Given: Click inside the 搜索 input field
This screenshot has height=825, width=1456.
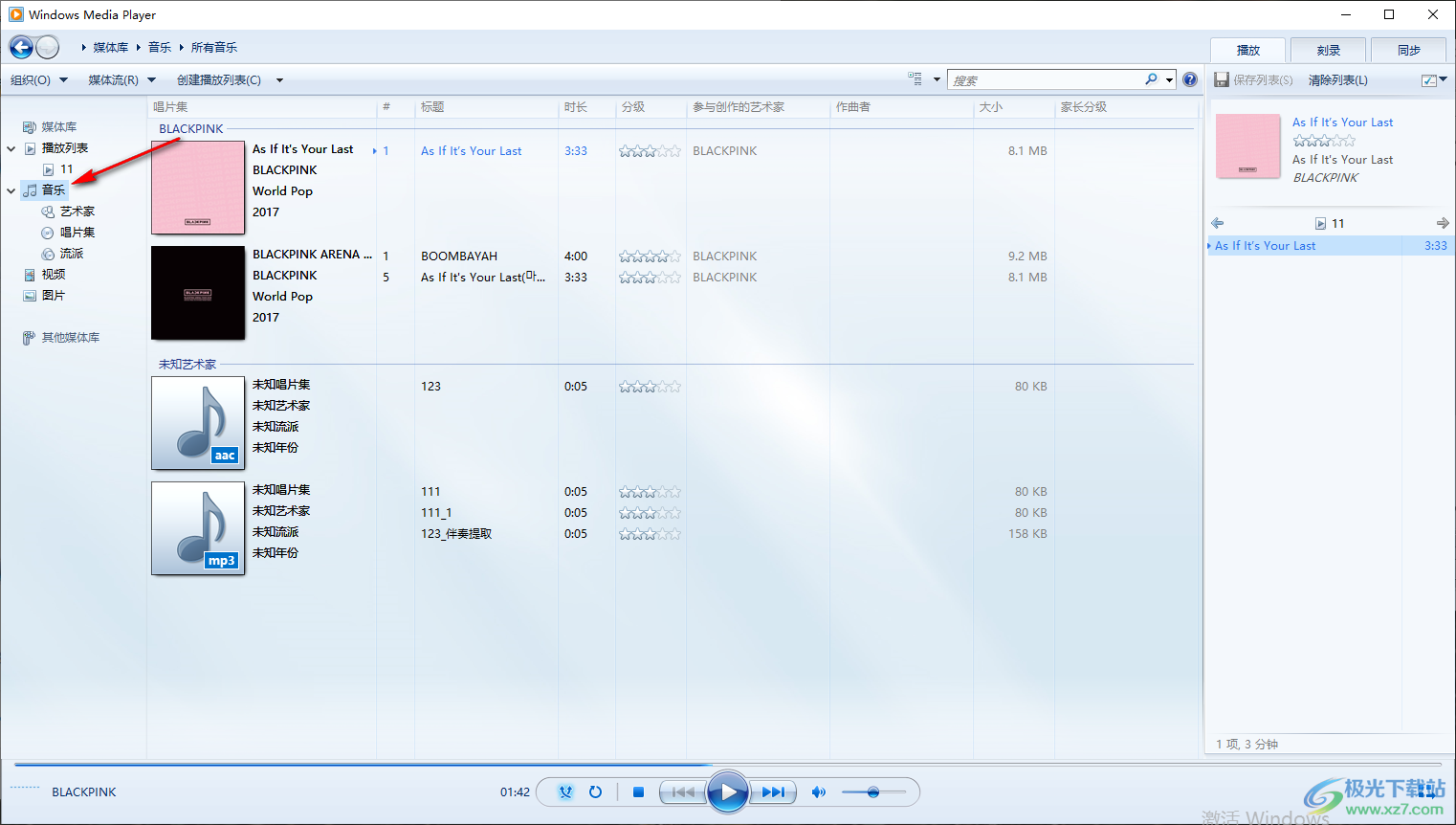Looking at the screenshot, I should point(1046,80).
